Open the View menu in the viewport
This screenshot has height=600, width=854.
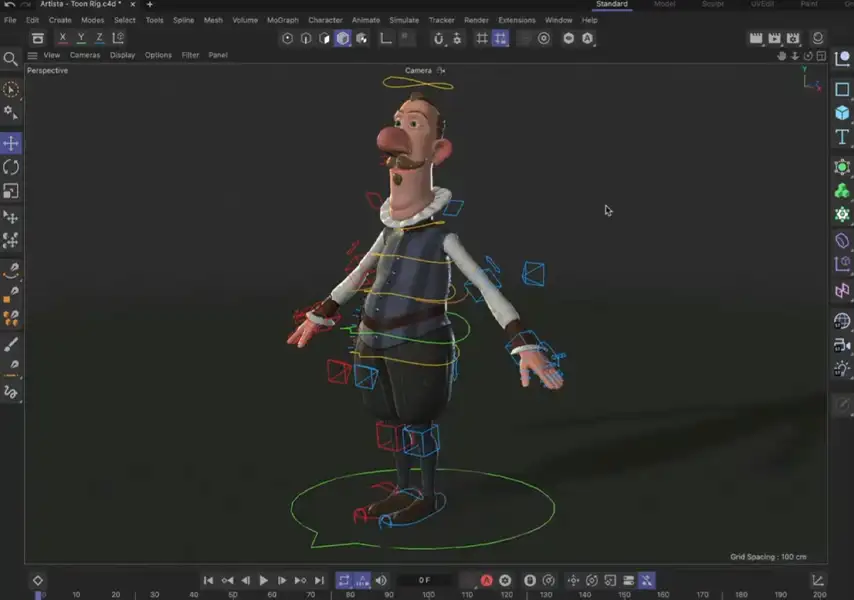click(x=51, y=55)
